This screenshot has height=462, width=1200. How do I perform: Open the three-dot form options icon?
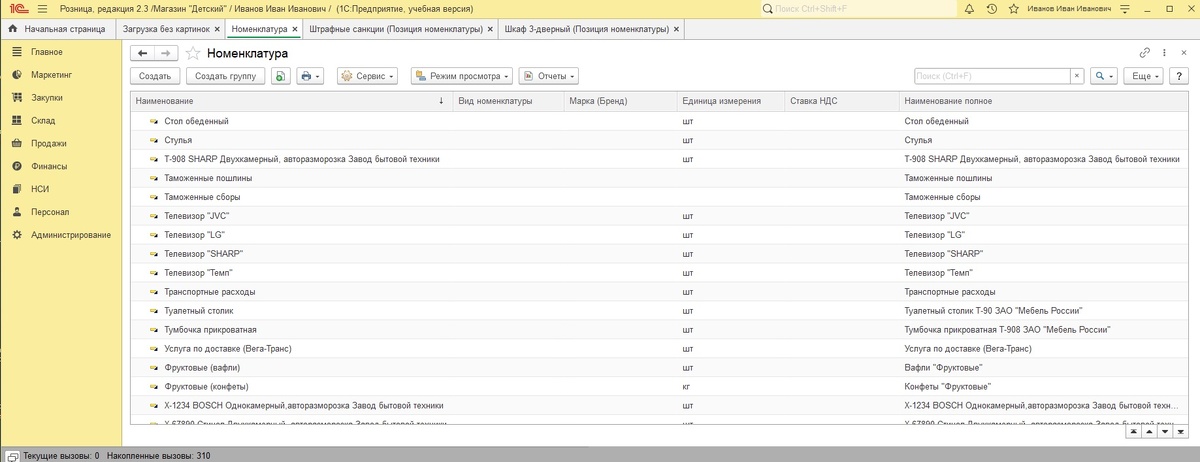coord(1165,53)
